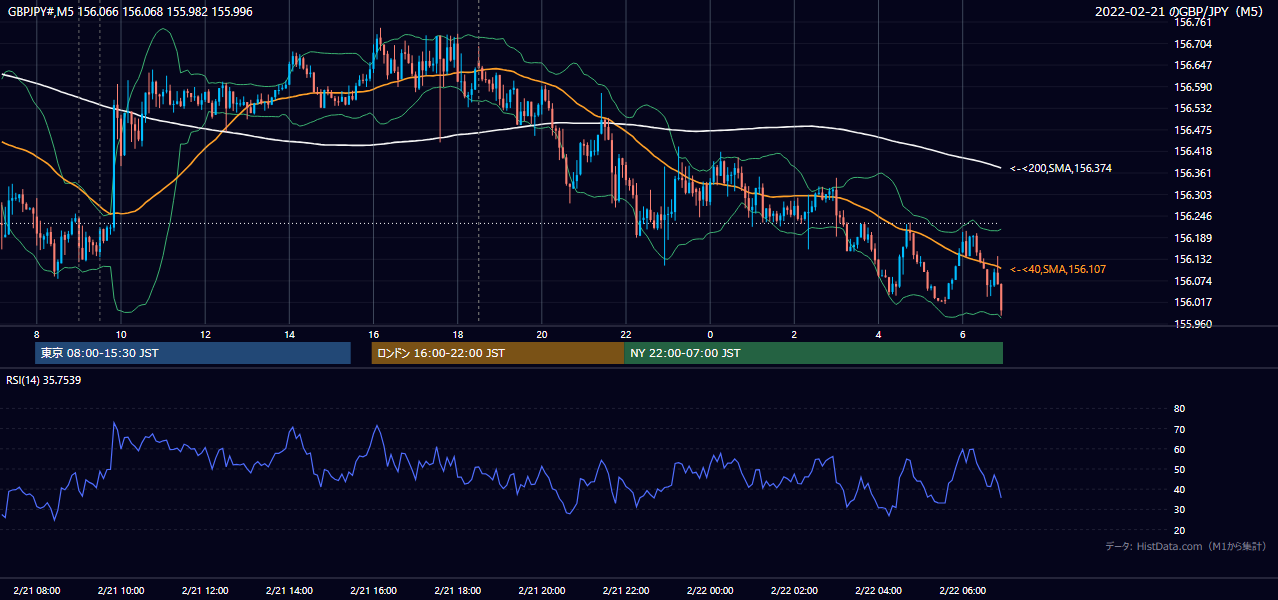Click the RSI(14) 35.7539 indicator label

click(x=44, y=380)
